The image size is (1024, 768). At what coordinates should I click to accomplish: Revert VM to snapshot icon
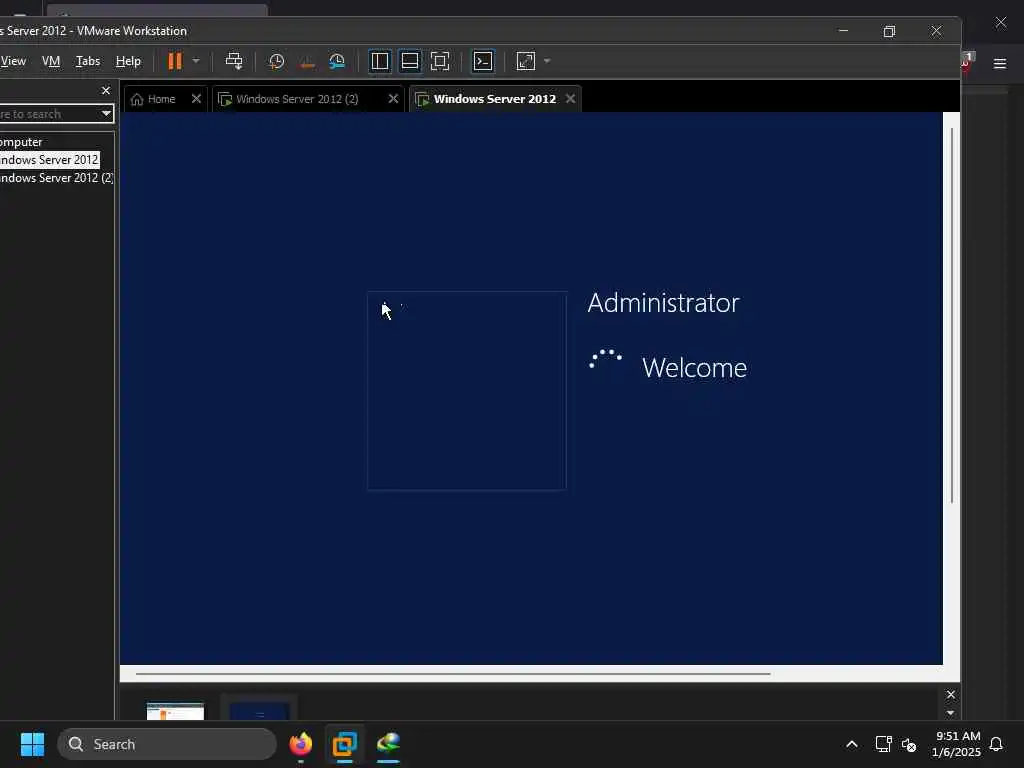click(x=307, y=61)
